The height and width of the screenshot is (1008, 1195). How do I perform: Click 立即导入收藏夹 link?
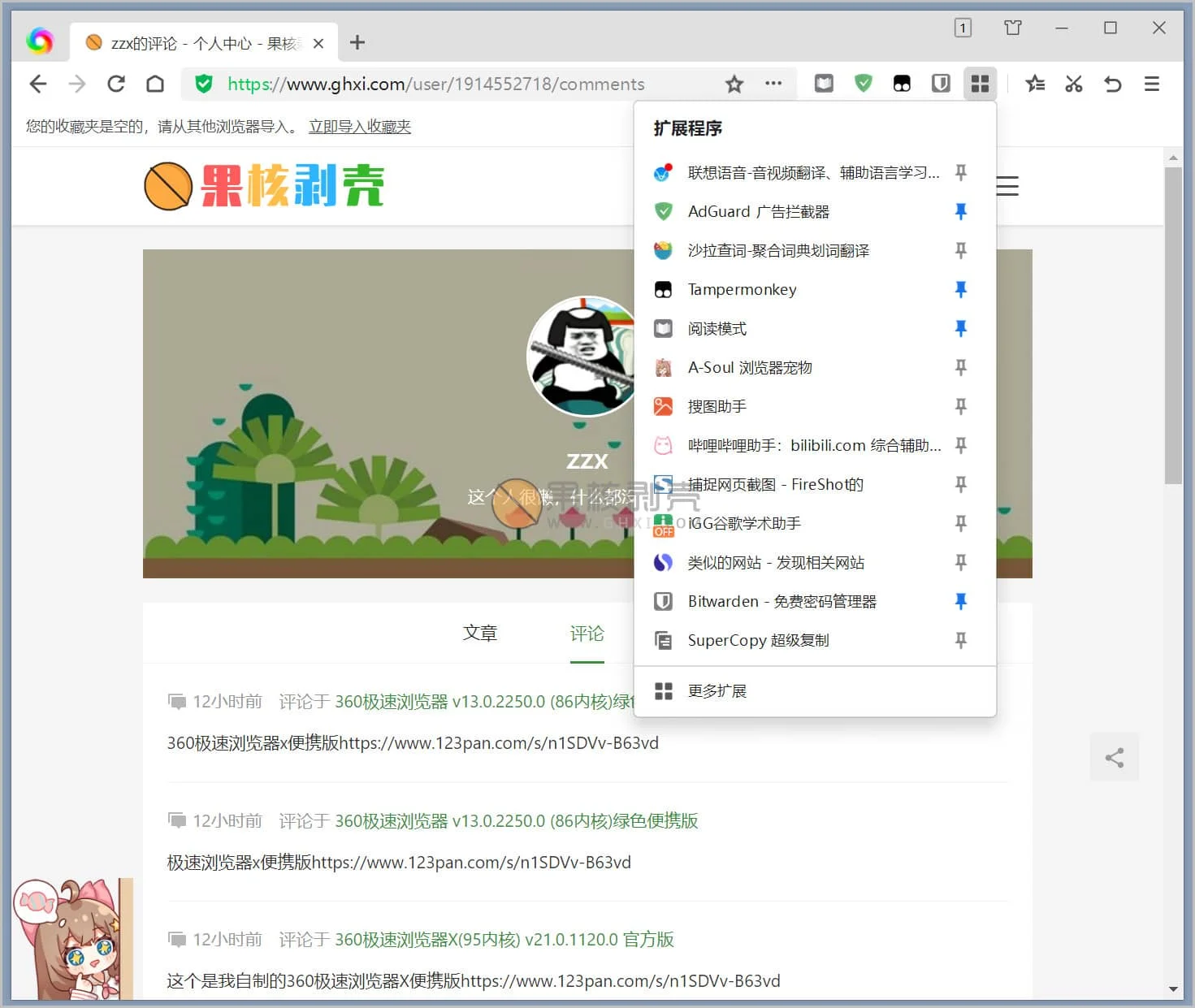pyautogui.click(x=360, y=127)
